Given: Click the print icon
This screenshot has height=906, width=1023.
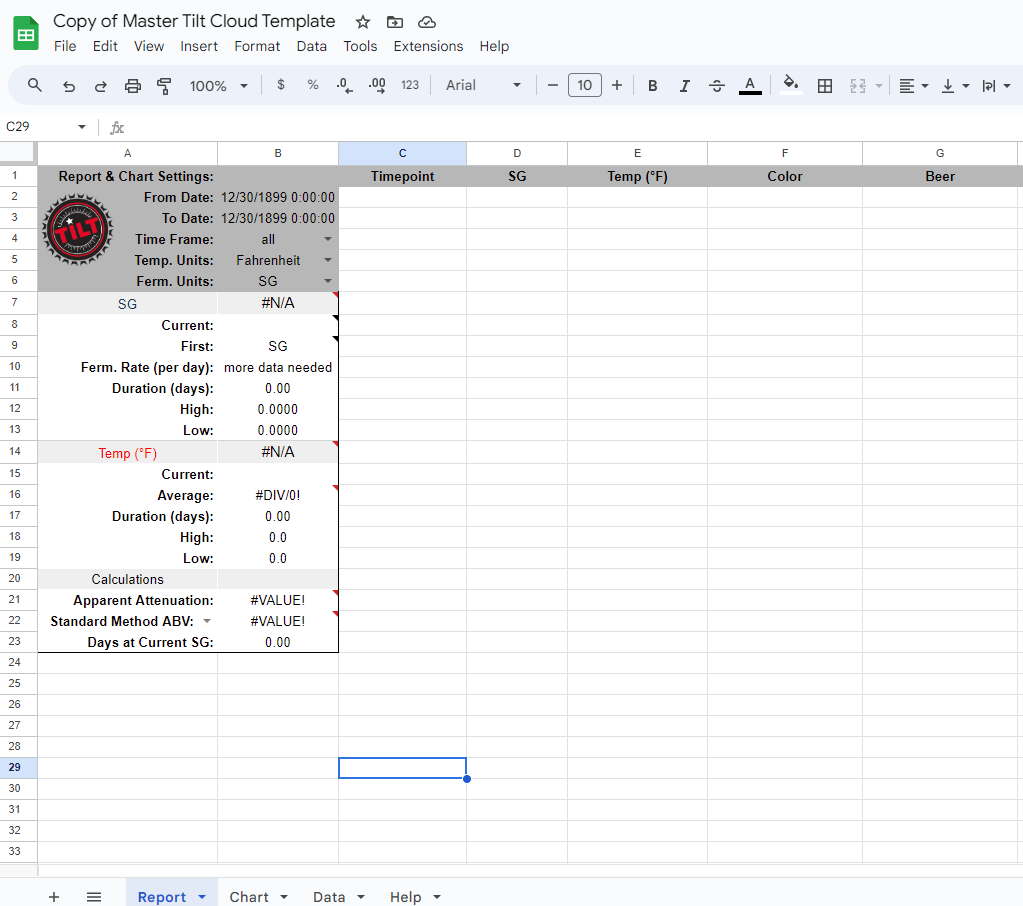Looking at the screenshot, I should (133, 86).
